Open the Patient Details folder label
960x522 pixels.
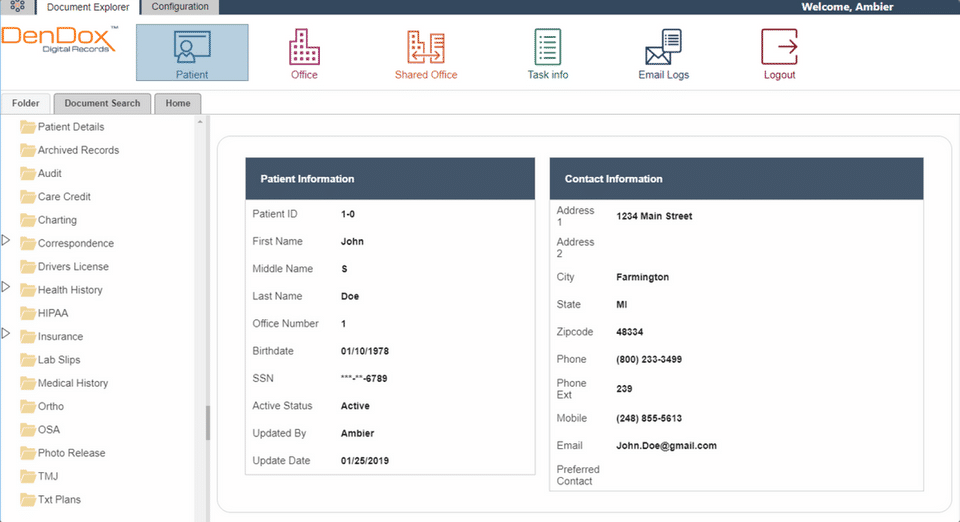pyautogui.click(x=71, y=127)
